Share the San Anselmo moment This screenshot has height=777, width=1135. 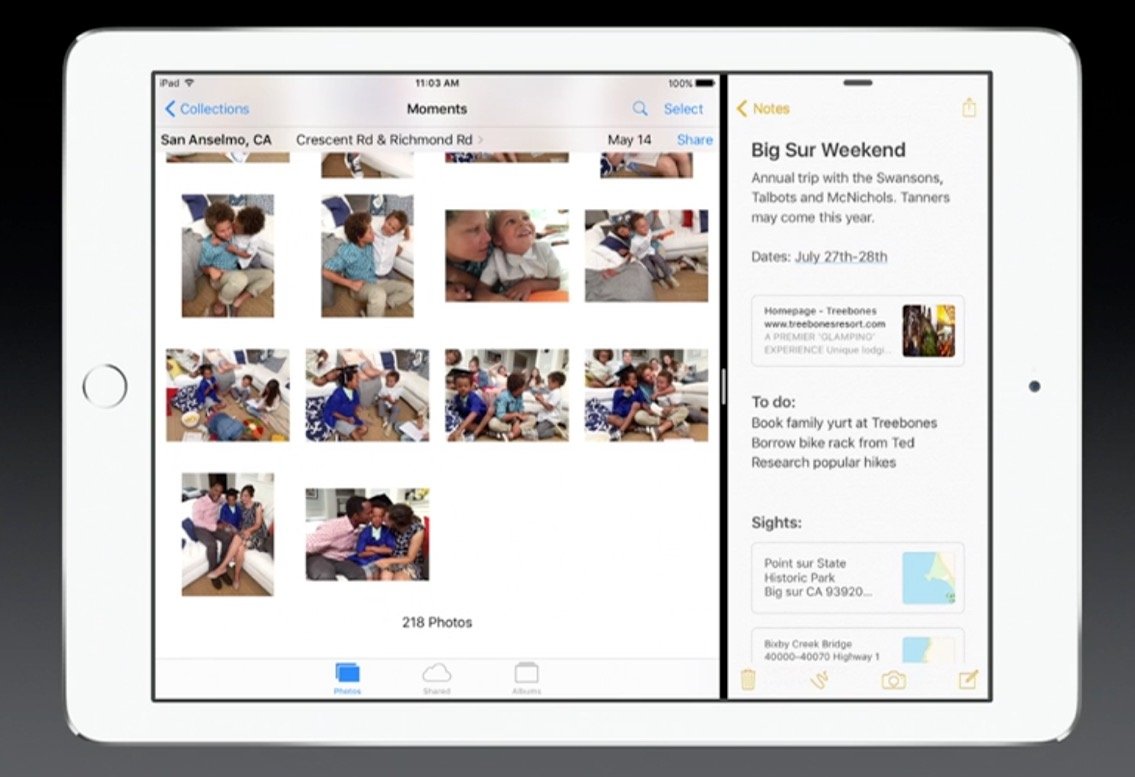(695, 140)
